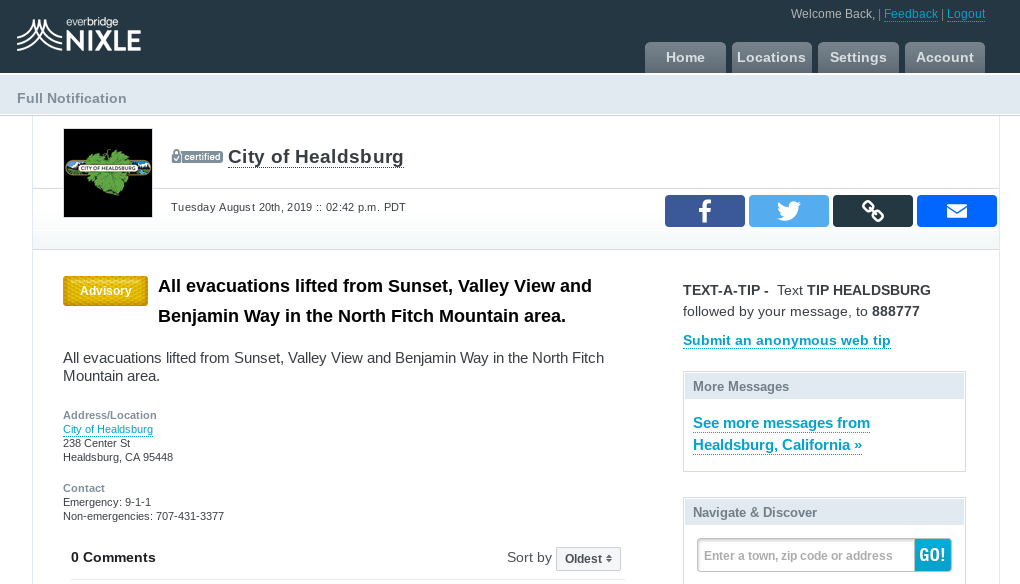Go to the Settings tab
Image resolution: width=1020 pixels, height=584 pixels.
tap(858, 58)
